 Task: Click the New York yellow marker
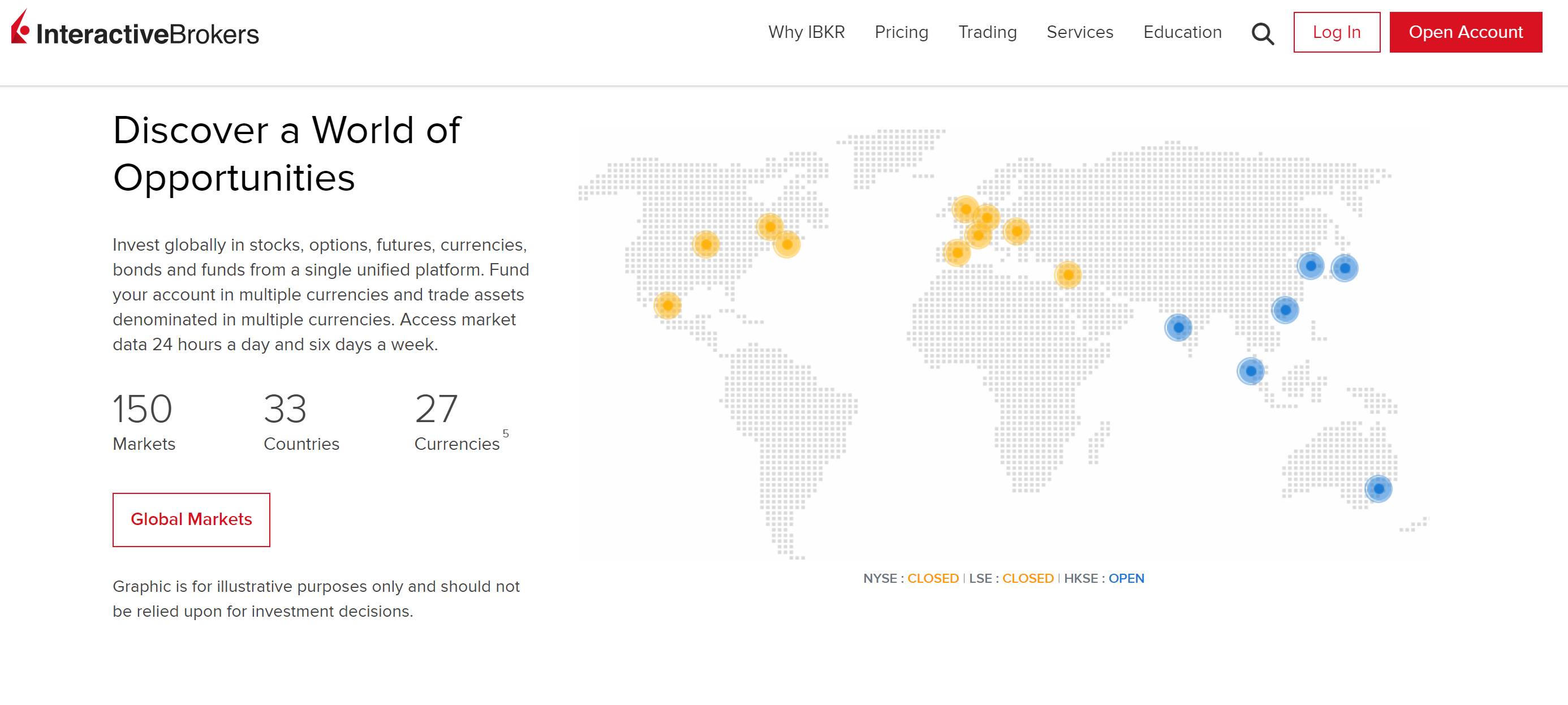click(x=786, y=244)
